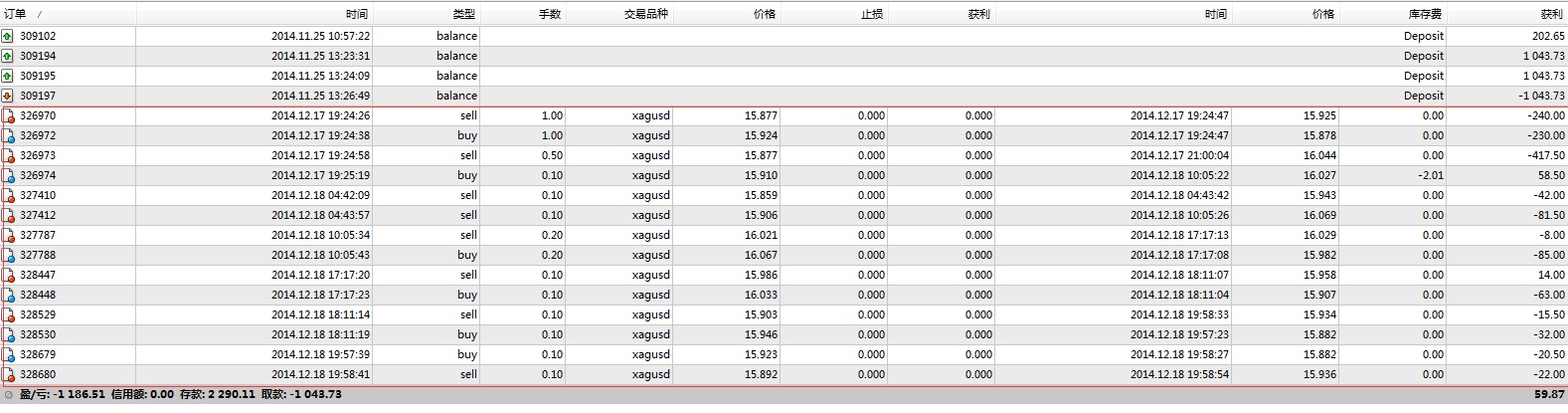
Task: Click the 信用额: 0.00 summary
Action: (x=142, y=395)
